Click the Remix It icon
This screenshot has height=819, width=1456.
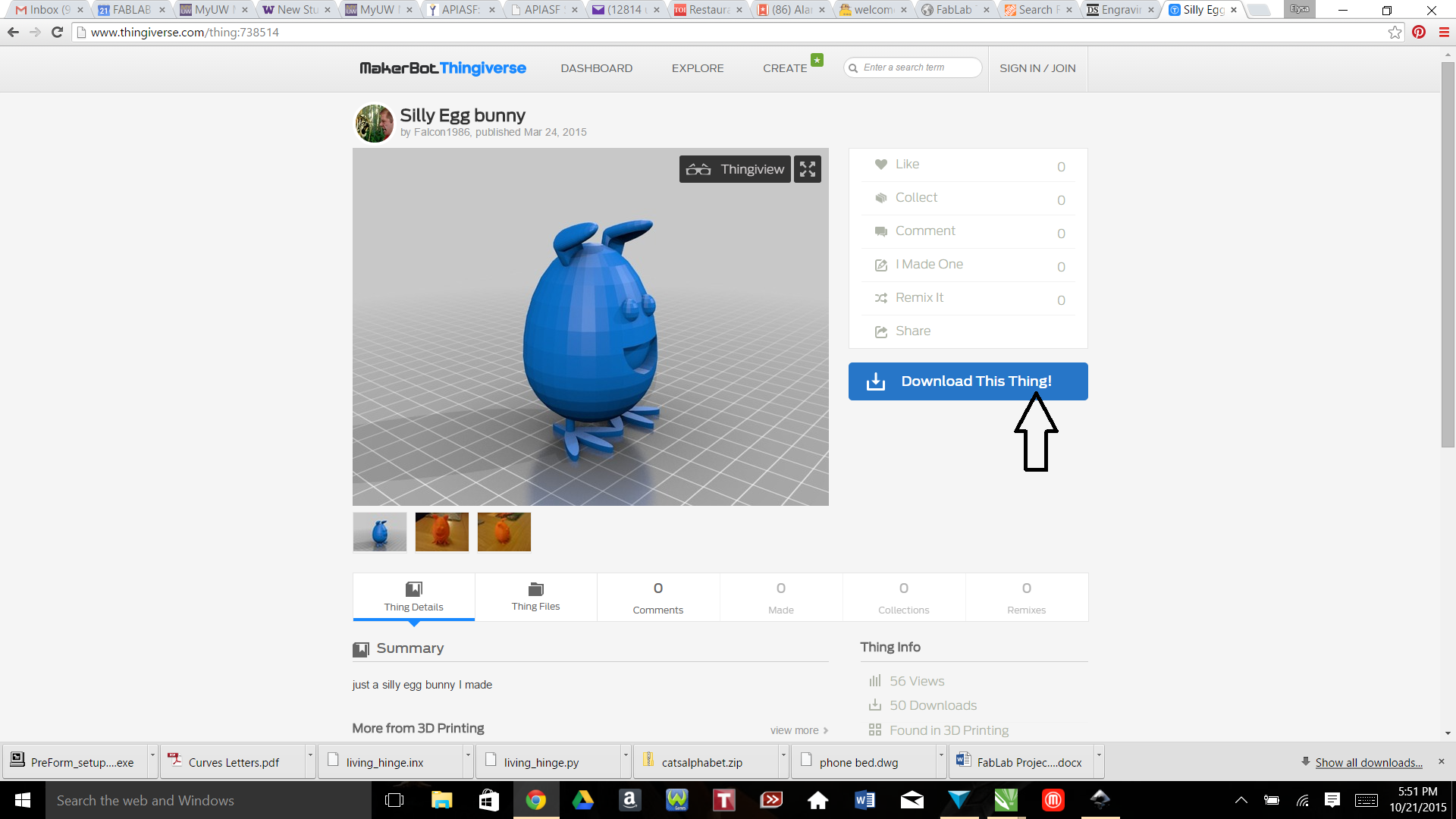pyautogui.click(x=880, y=299)
